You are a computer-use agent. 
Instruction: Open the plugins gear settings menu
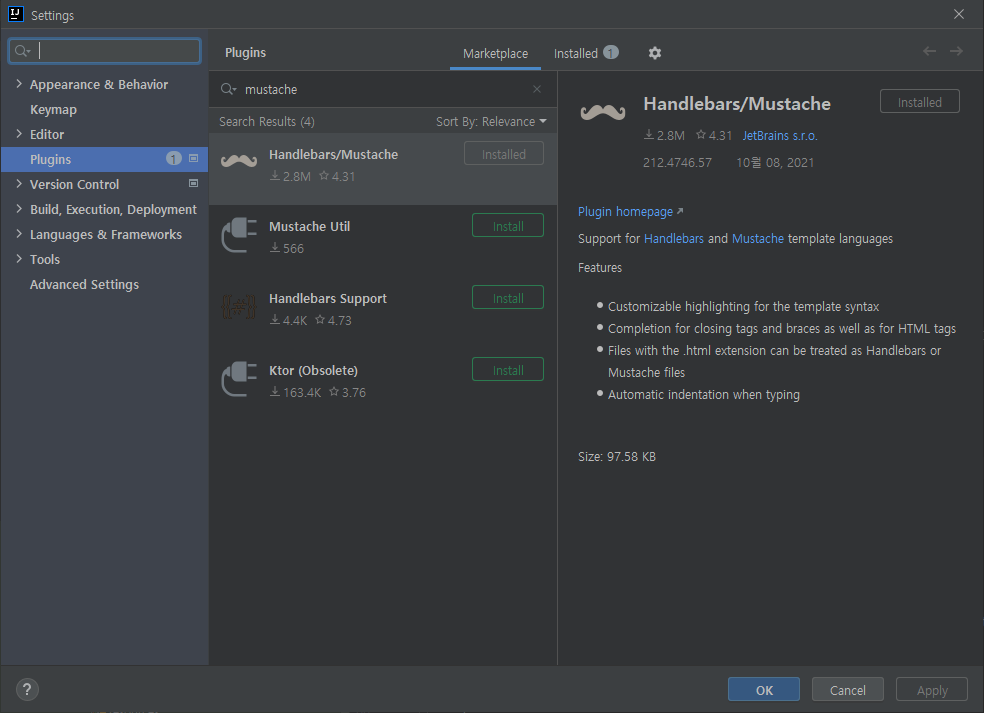point(655,53)
